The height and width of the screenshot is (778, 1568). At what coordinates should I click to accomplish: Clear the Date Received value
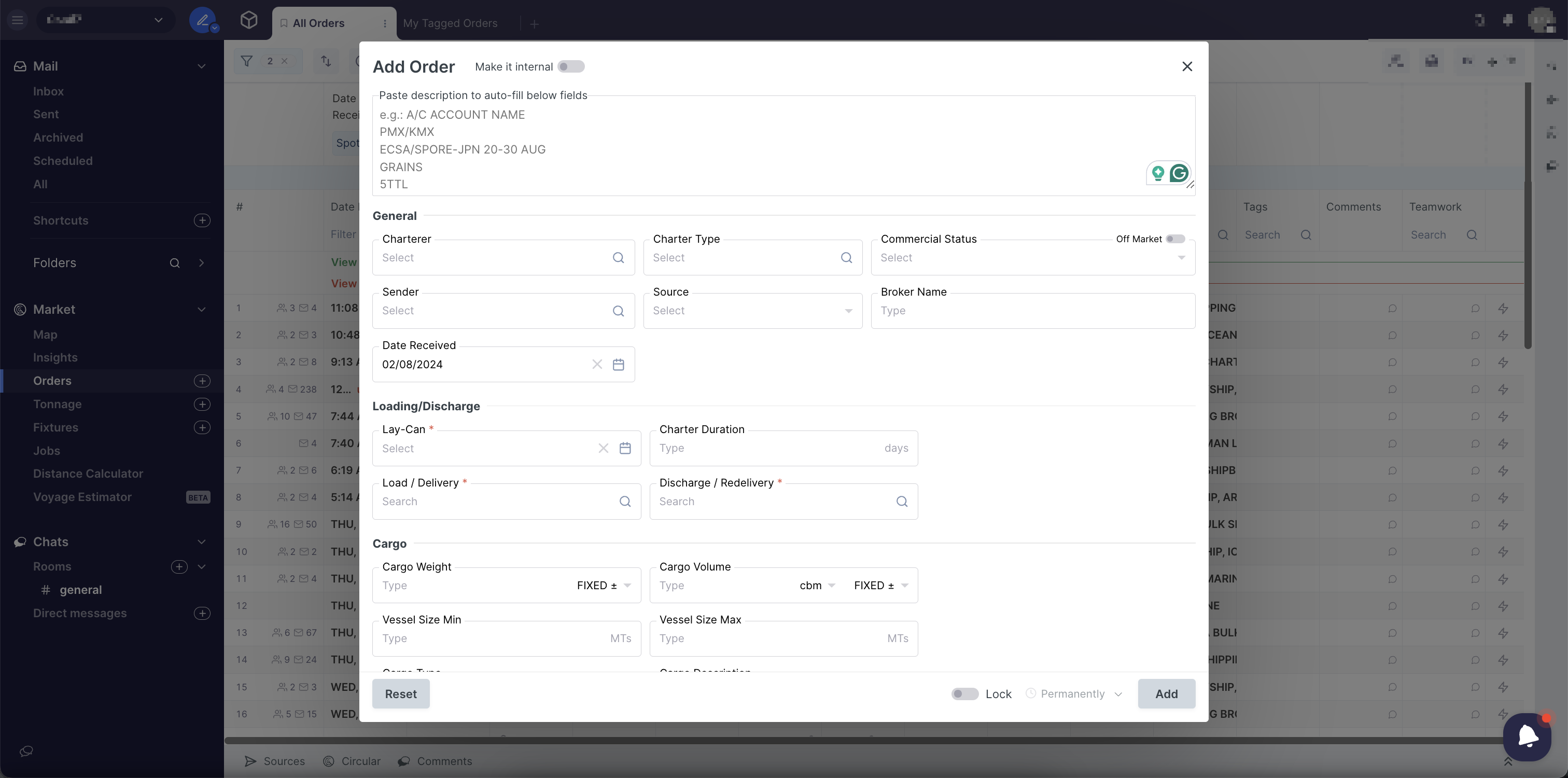(x=596, y=365)
